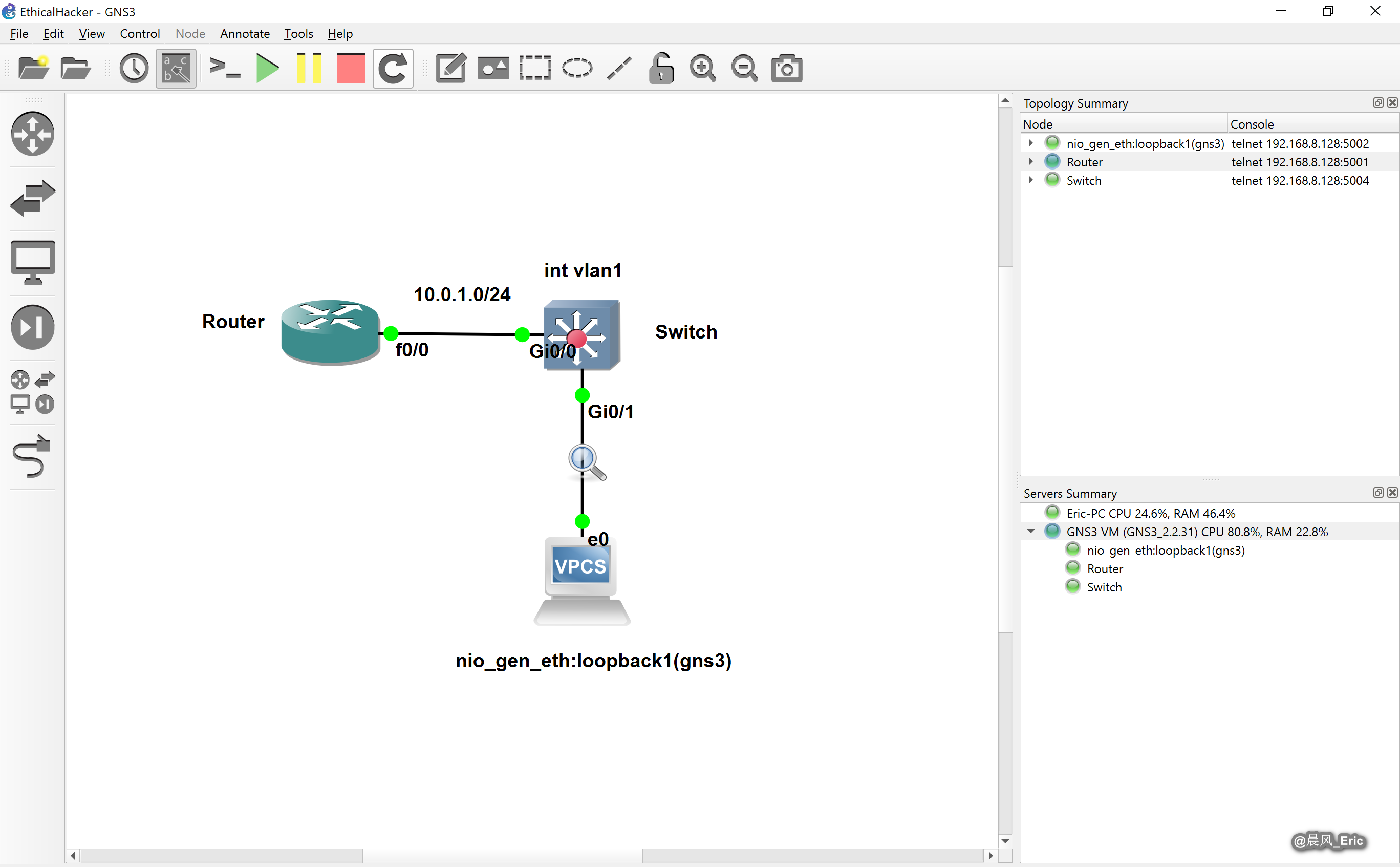
Task: Click canvas horizontal scrollbar right arrow
Action: [x=990, y=856]
